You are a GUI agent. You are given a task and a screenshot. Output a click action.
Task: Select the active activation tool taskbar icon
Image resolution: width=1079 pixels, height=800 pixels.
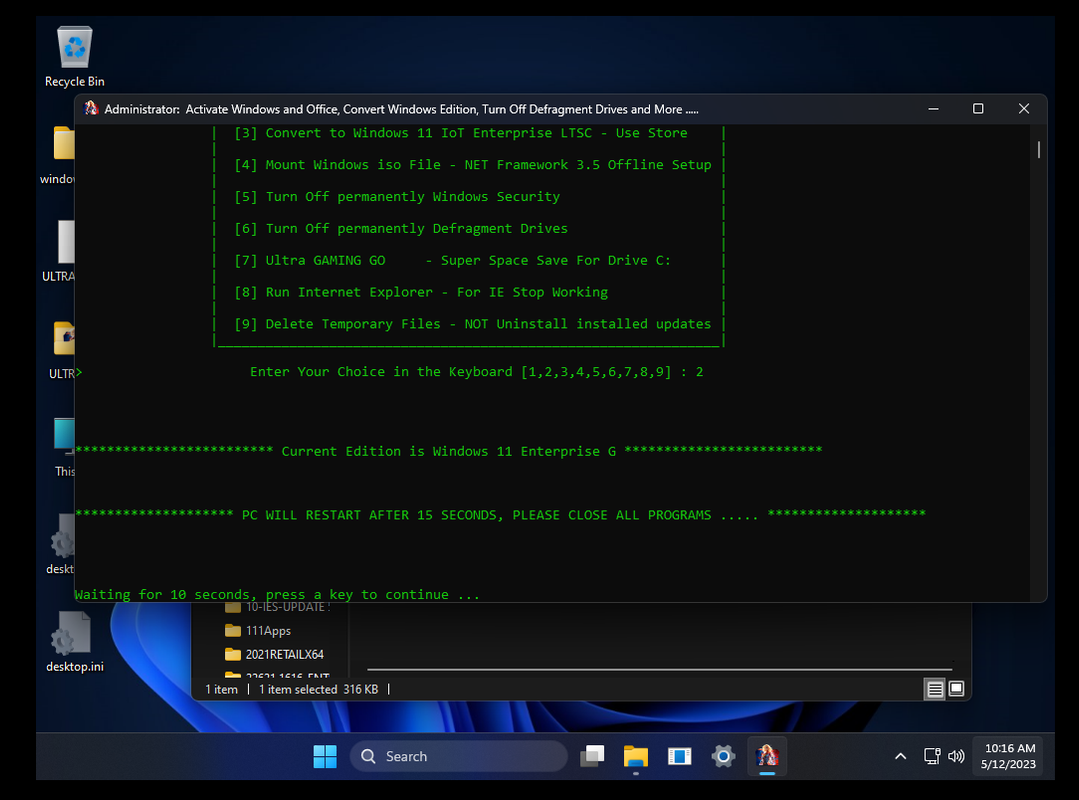[x=767, y=756]
